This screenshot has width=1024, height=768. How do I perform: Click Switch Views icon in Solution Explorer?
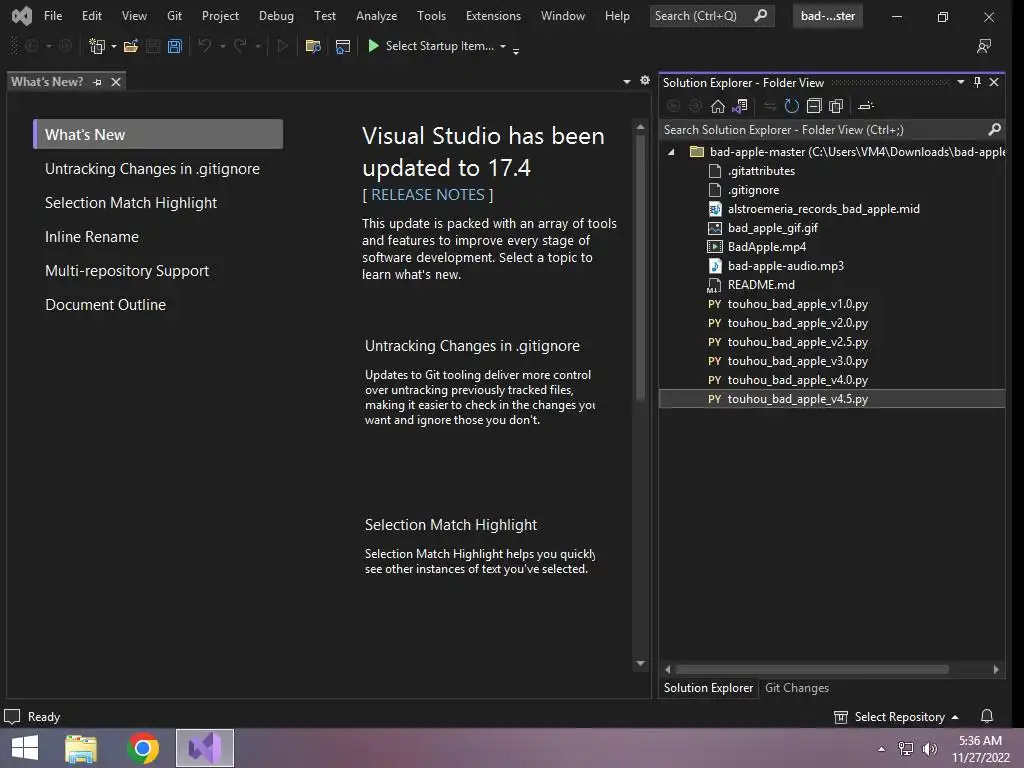click(740, 106)
